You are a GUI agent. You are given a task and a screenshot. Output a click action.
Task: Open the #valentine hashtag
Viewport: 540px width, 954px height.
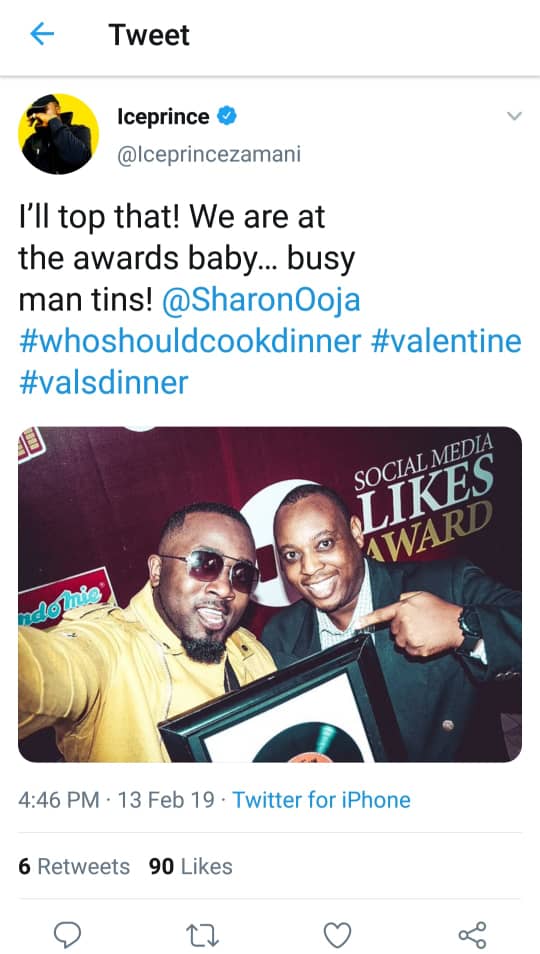tap(446, 341)
